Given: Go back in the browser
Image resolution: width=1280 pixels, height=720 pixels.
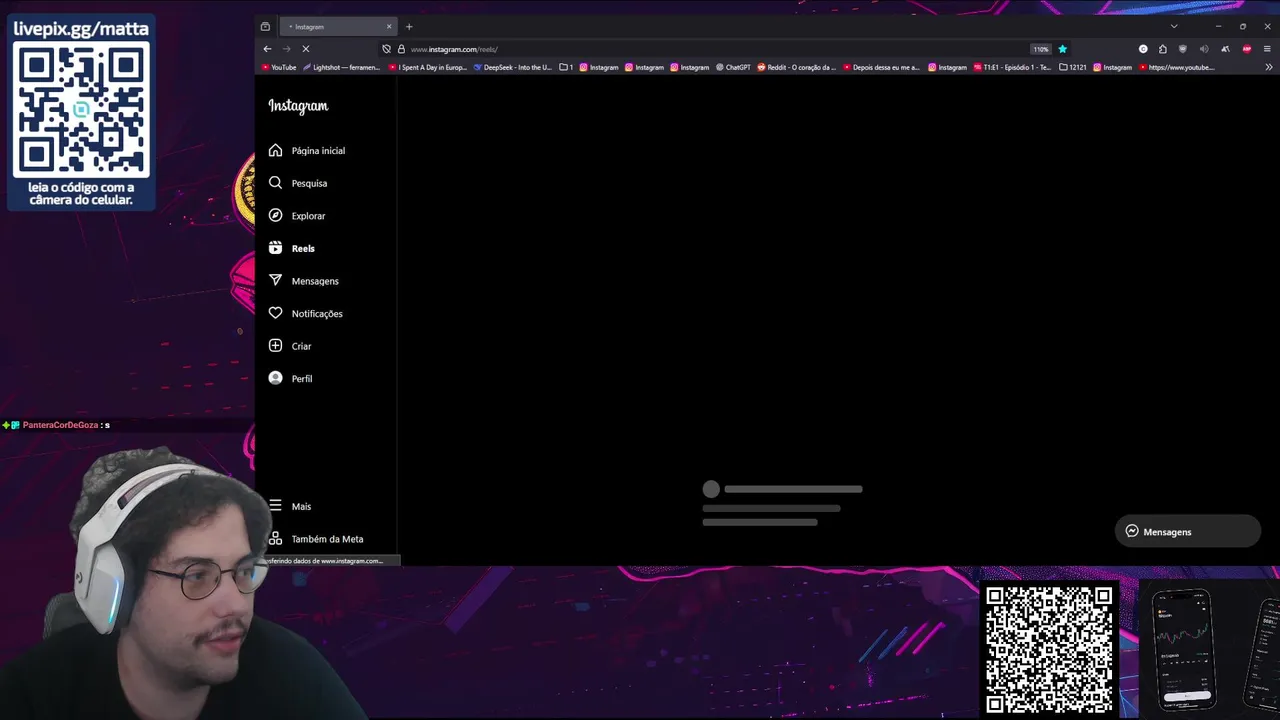Looking at the screenshot, I should (x=267, y=49).
